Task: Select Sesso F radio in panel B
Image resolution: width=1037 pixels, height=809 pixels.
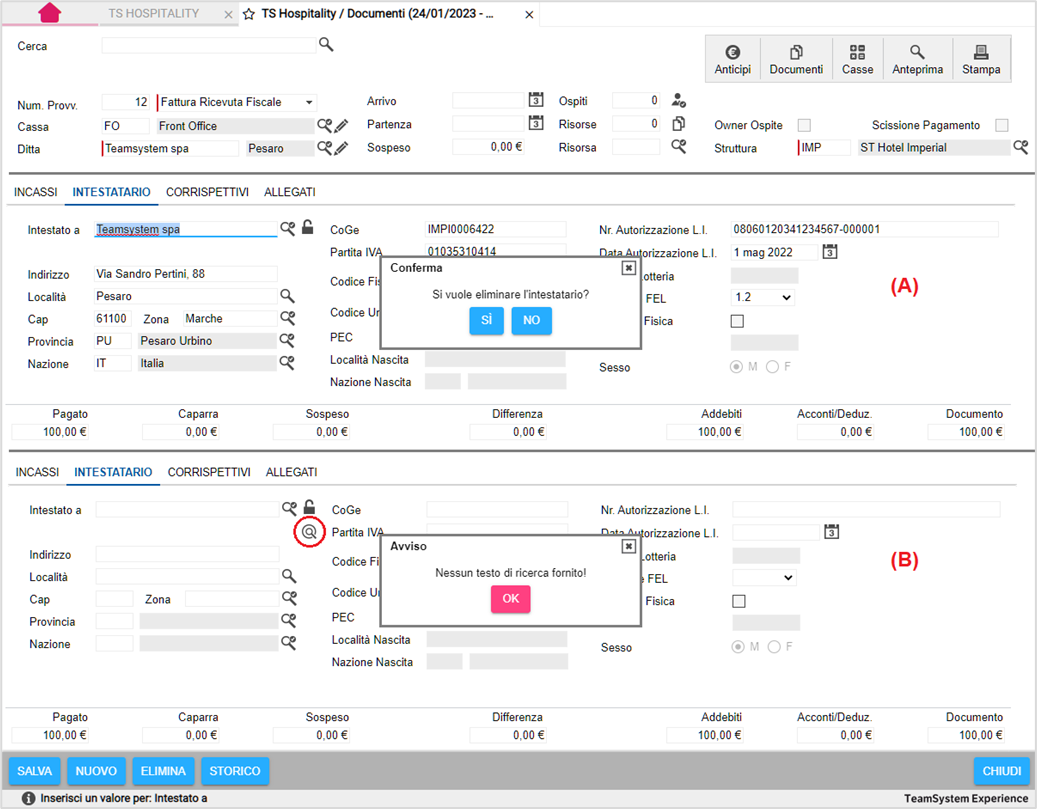Action: pyautogui.click(x=774, y=646)
